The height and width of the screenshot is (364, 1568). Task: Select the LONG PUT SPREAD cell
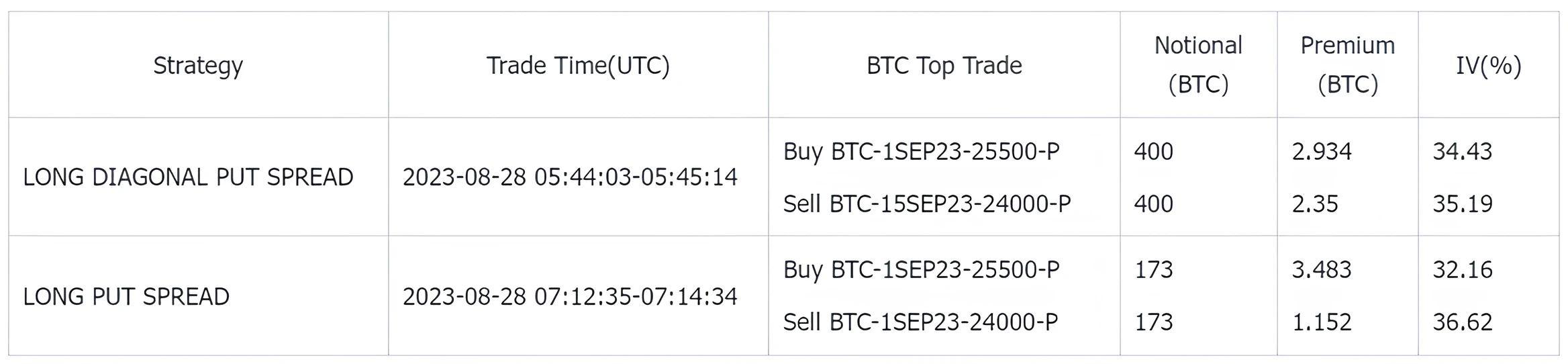tap(126, 296)
